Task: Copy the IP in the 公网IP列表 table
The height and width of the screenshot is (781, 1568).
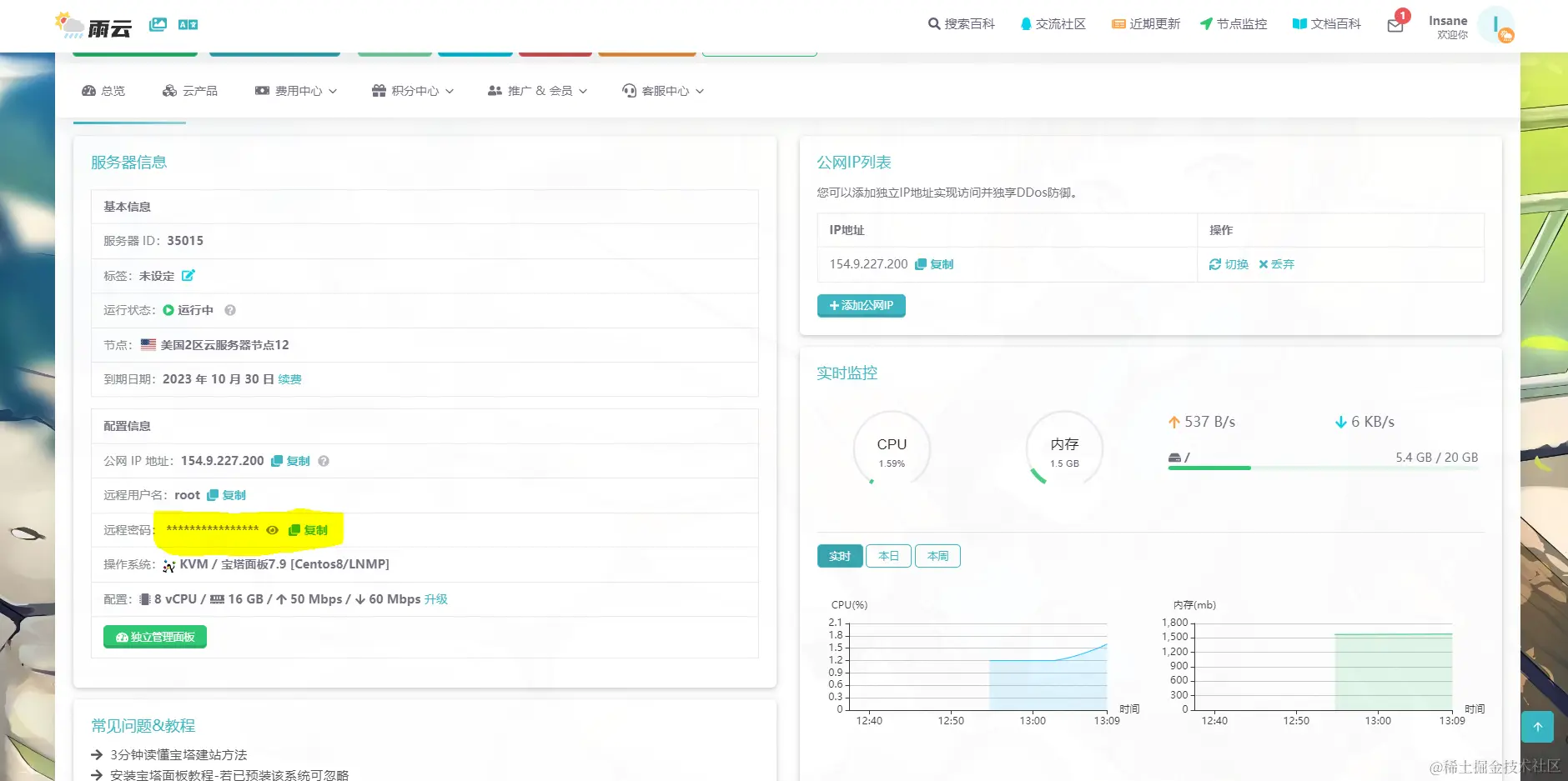Action: point(934,264)
